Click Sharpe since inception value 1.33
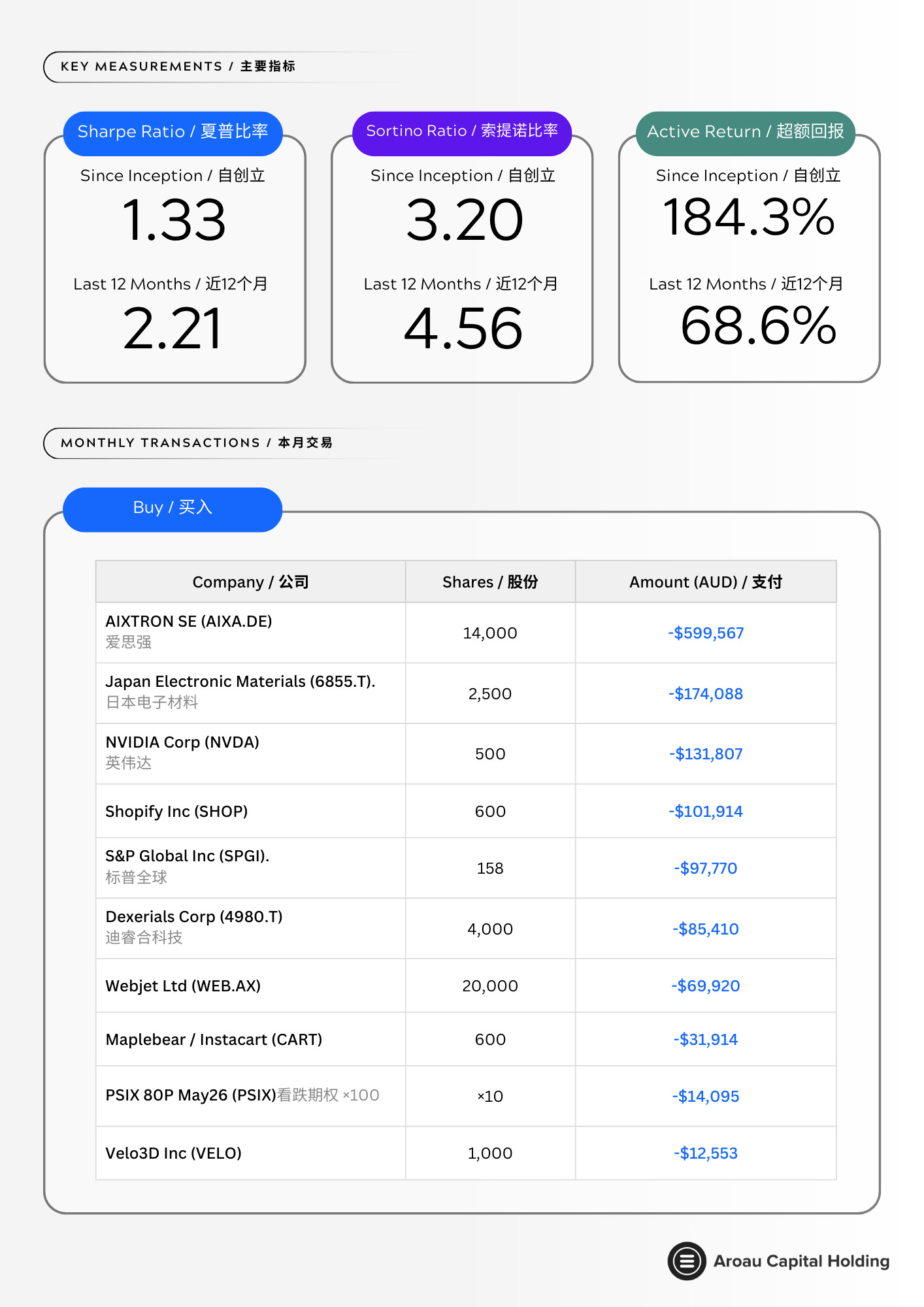Viewport: 924px width, 1307px height. click(x=174, y=220)
